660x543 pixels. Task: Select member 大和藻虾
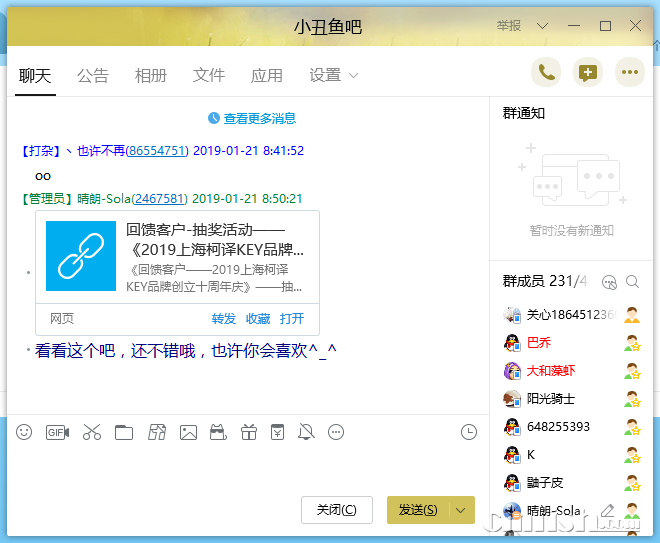(x=571, y=371)
